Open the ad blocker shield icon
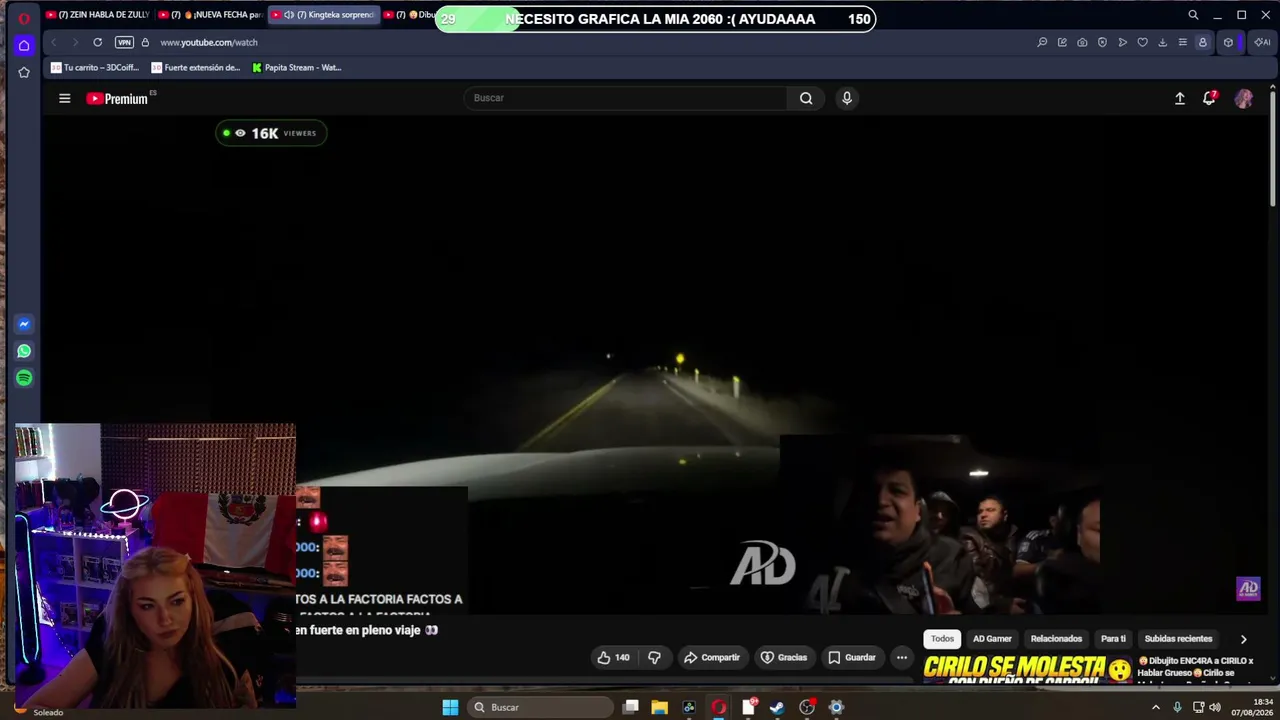Screen dimensions: 1280x720 point(1102,42)
